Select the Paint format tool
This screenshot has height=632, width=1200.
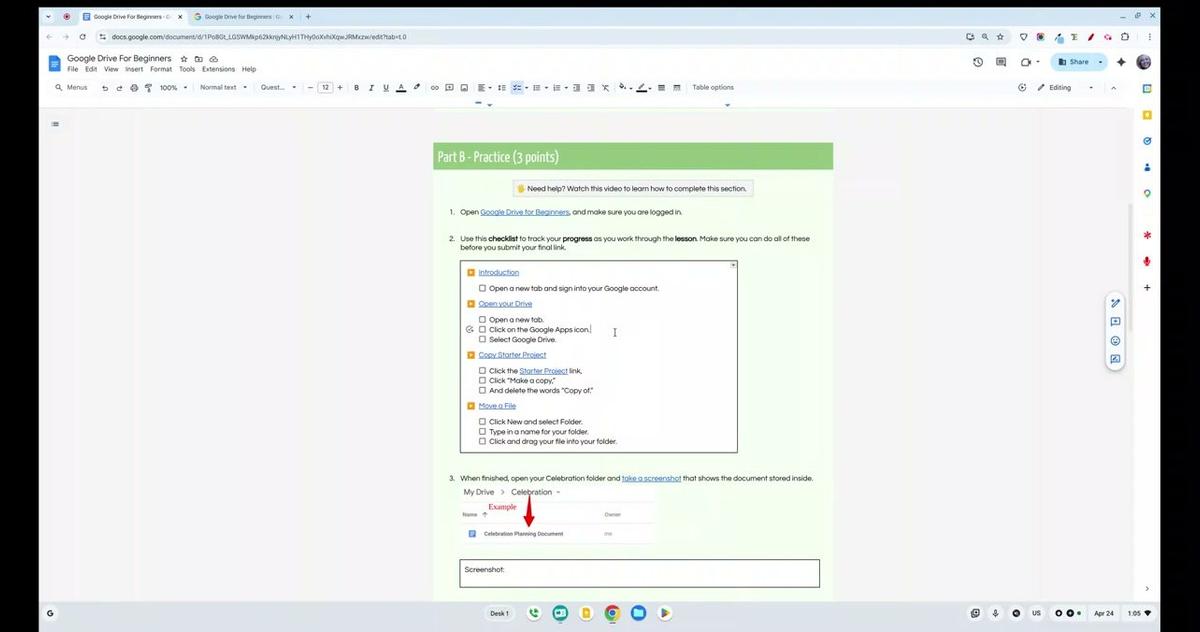coord(147,87)
